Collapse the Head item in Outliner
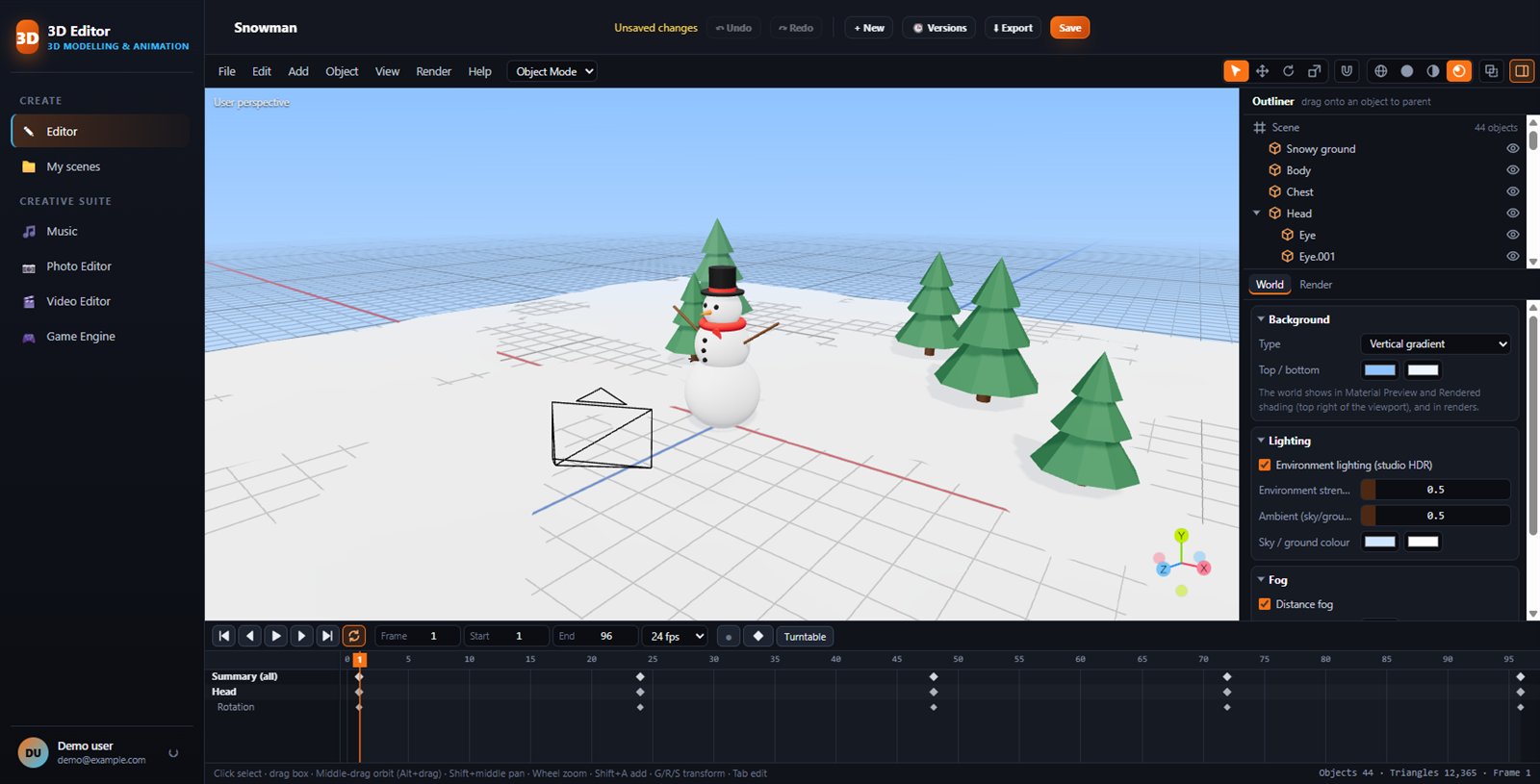Screen dimensions: 1540x784 click(x=1257, y=214)
